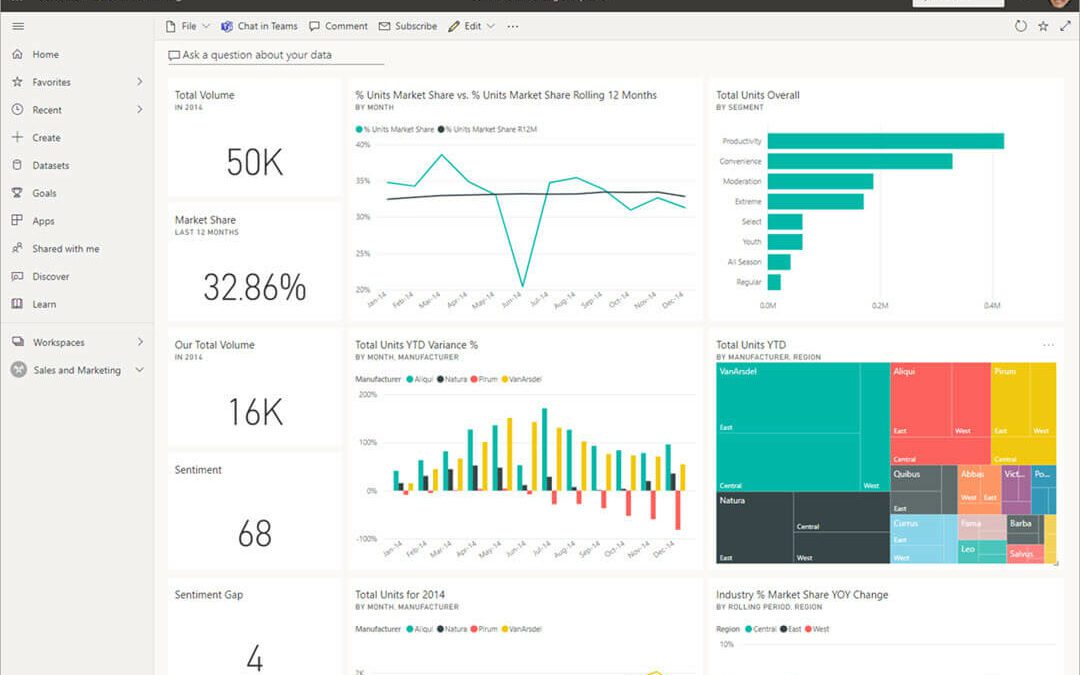Click the Ask a question about your data field
Screen dimensions: 1080x675
pos(275,55)
